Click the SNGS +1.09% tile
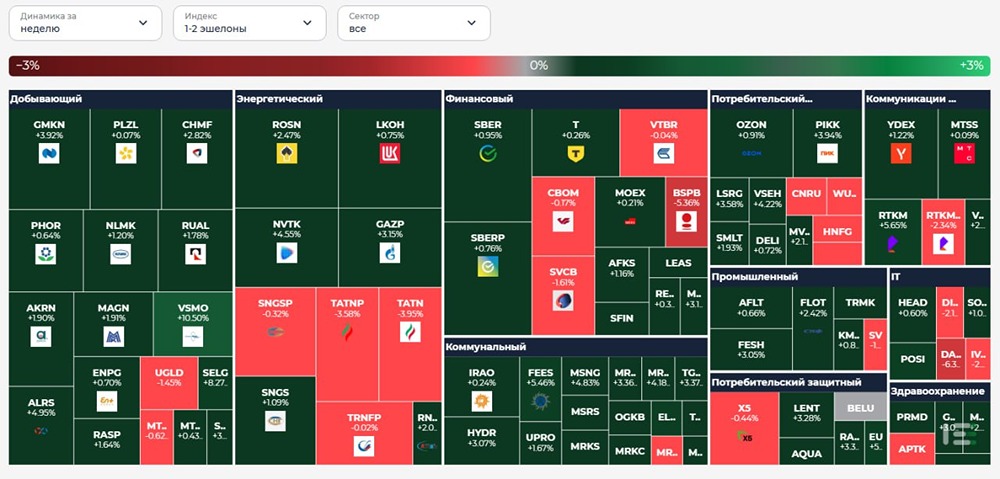 click(x=276, y=420)
